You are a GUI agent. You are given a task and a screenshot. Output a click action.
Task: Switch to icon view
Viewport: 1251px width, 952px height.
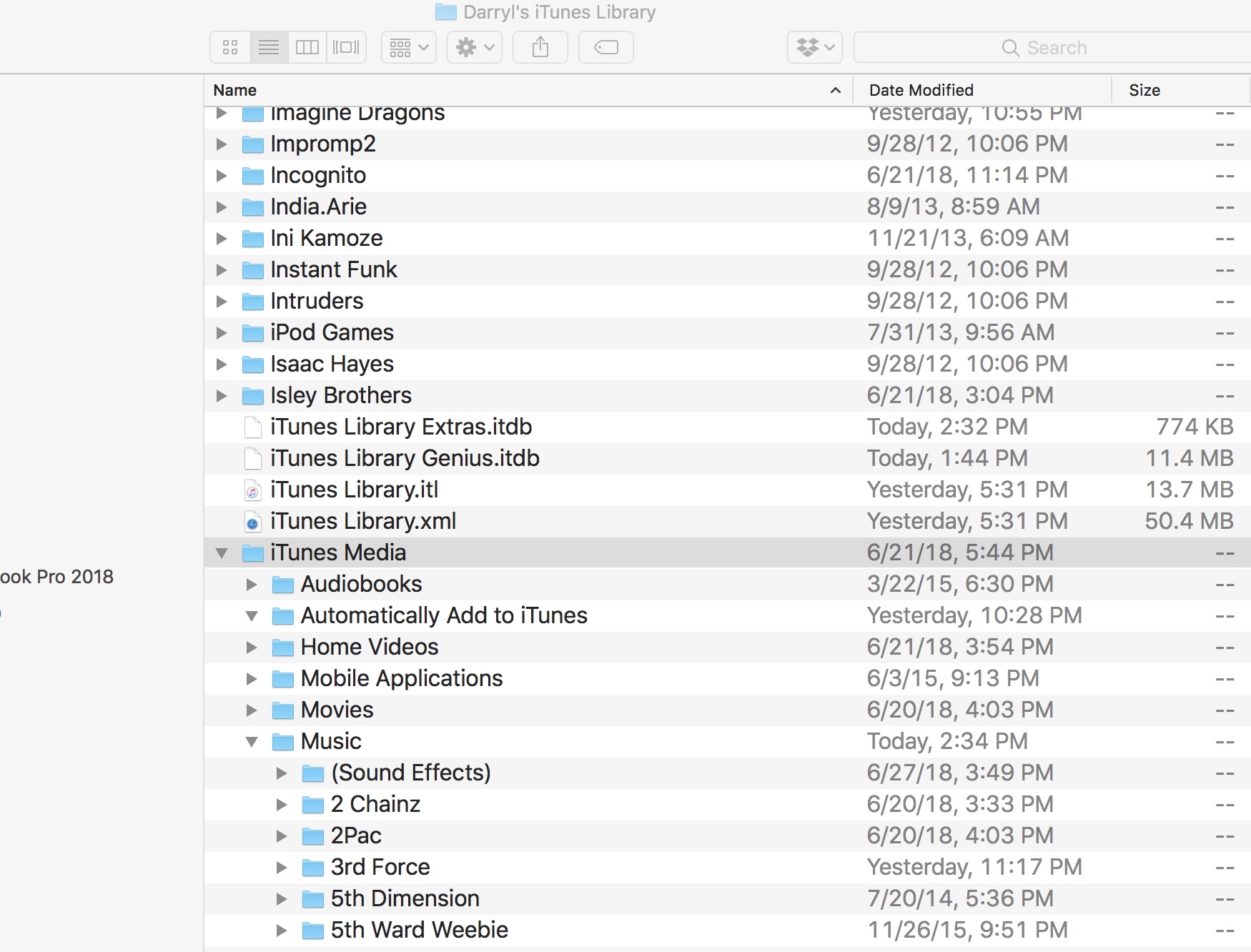pos(230,47)
